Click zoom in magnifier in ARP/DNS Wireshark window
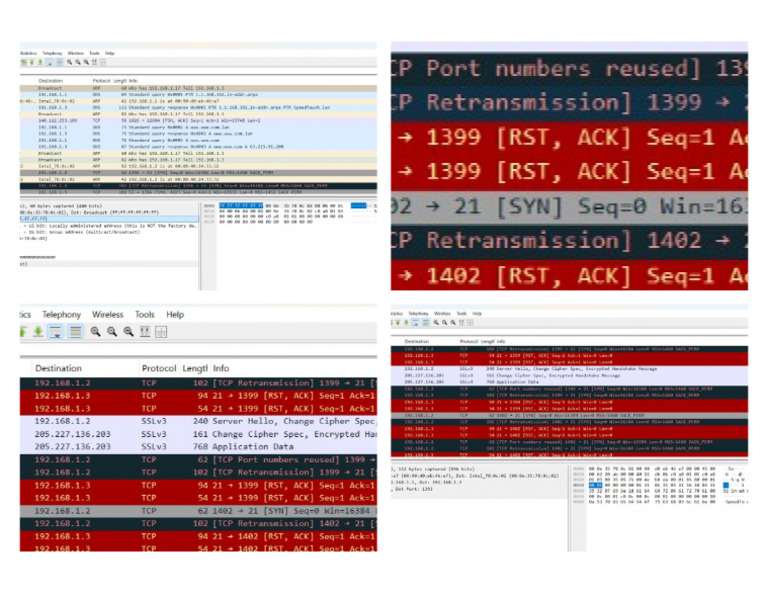768x594 pixels. (70, 62)
